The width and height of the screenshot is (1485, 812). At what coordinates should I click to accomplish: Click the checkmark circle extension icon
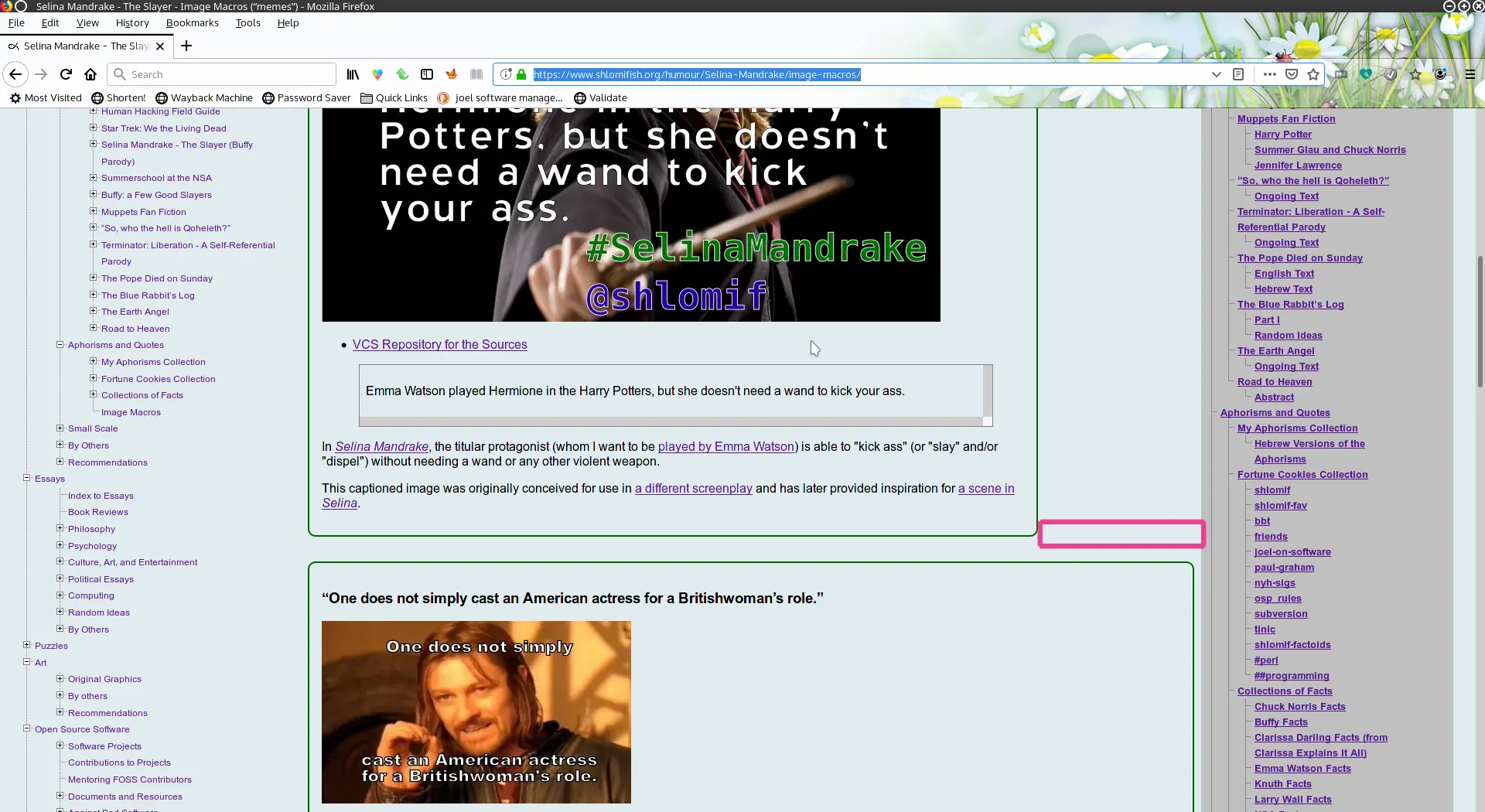point(1391,74)
